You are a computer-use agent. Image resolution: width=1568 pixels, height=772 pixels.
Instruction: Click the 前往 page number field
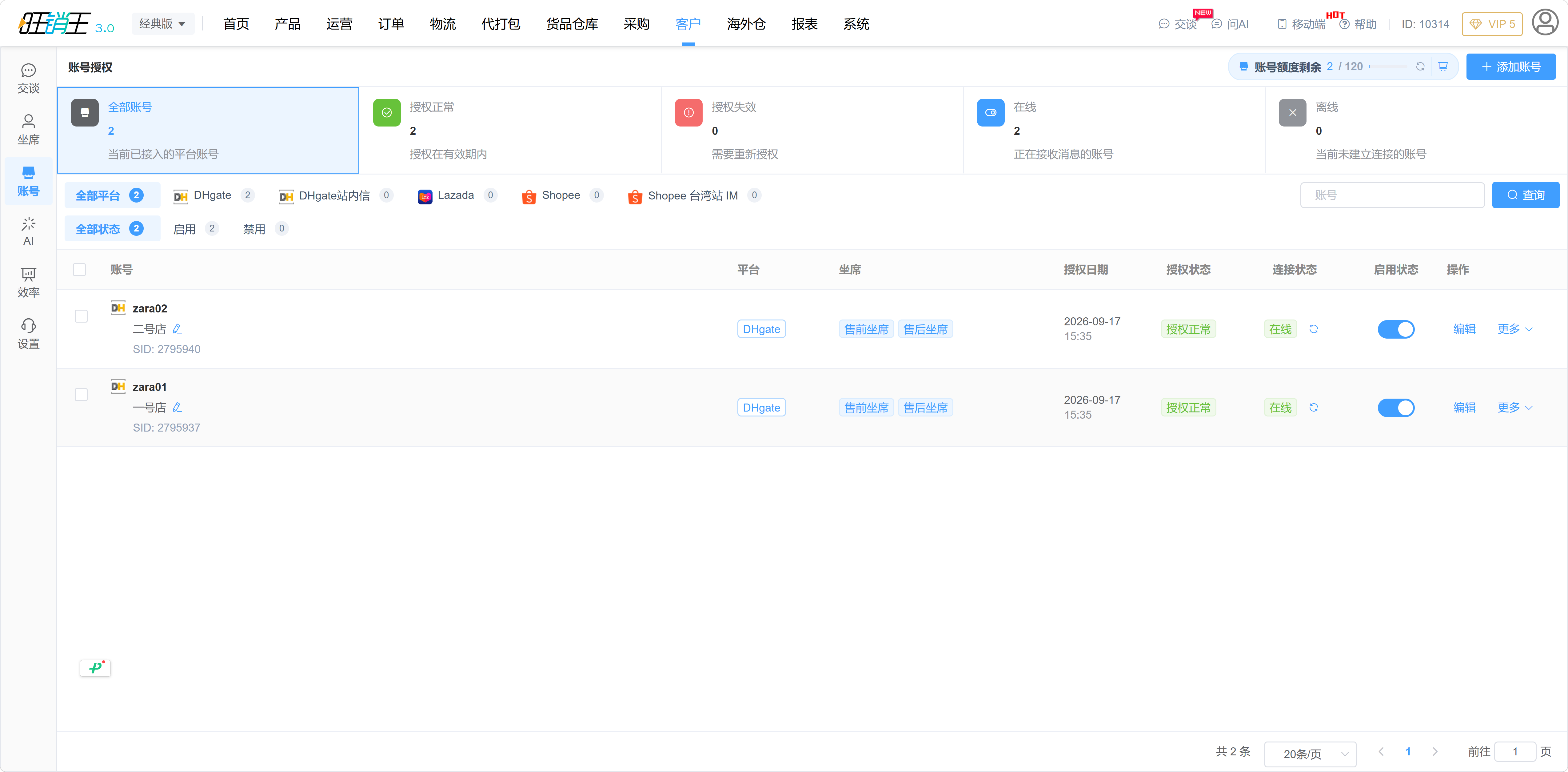(x=1515, y=752)
